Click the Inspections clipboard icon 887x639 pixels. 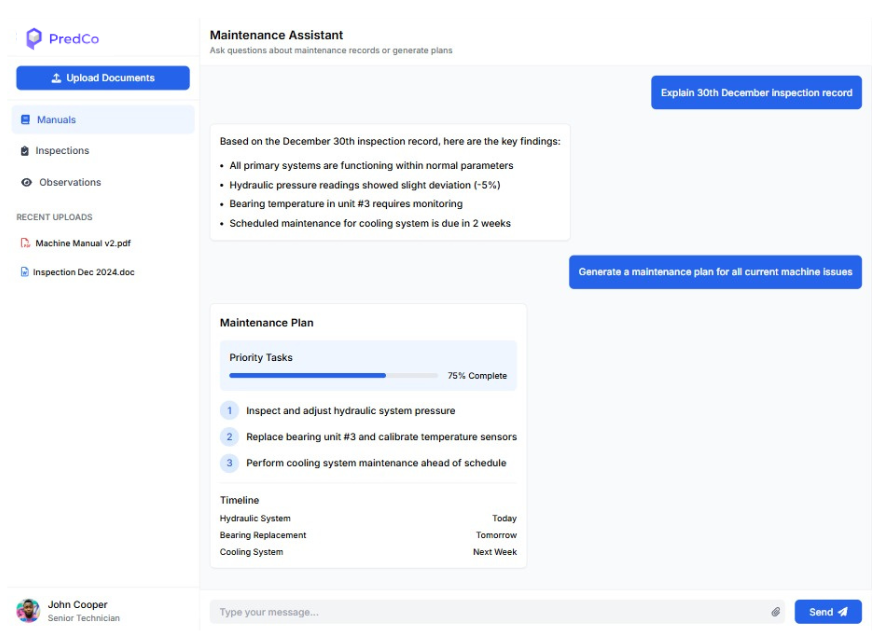pyautogui.click(x=24, y=151)
